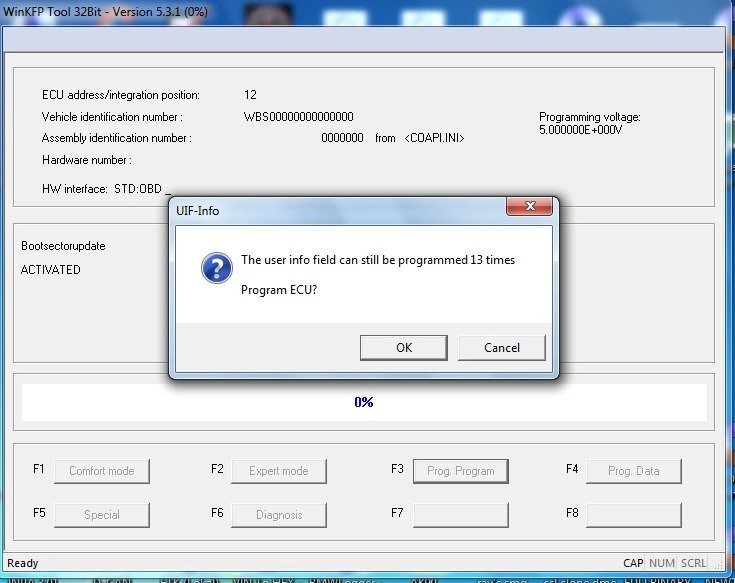The width and height of the screenshot is (735, 583).
Task: Click the 0% progress bar
Action: click(364, 402)
